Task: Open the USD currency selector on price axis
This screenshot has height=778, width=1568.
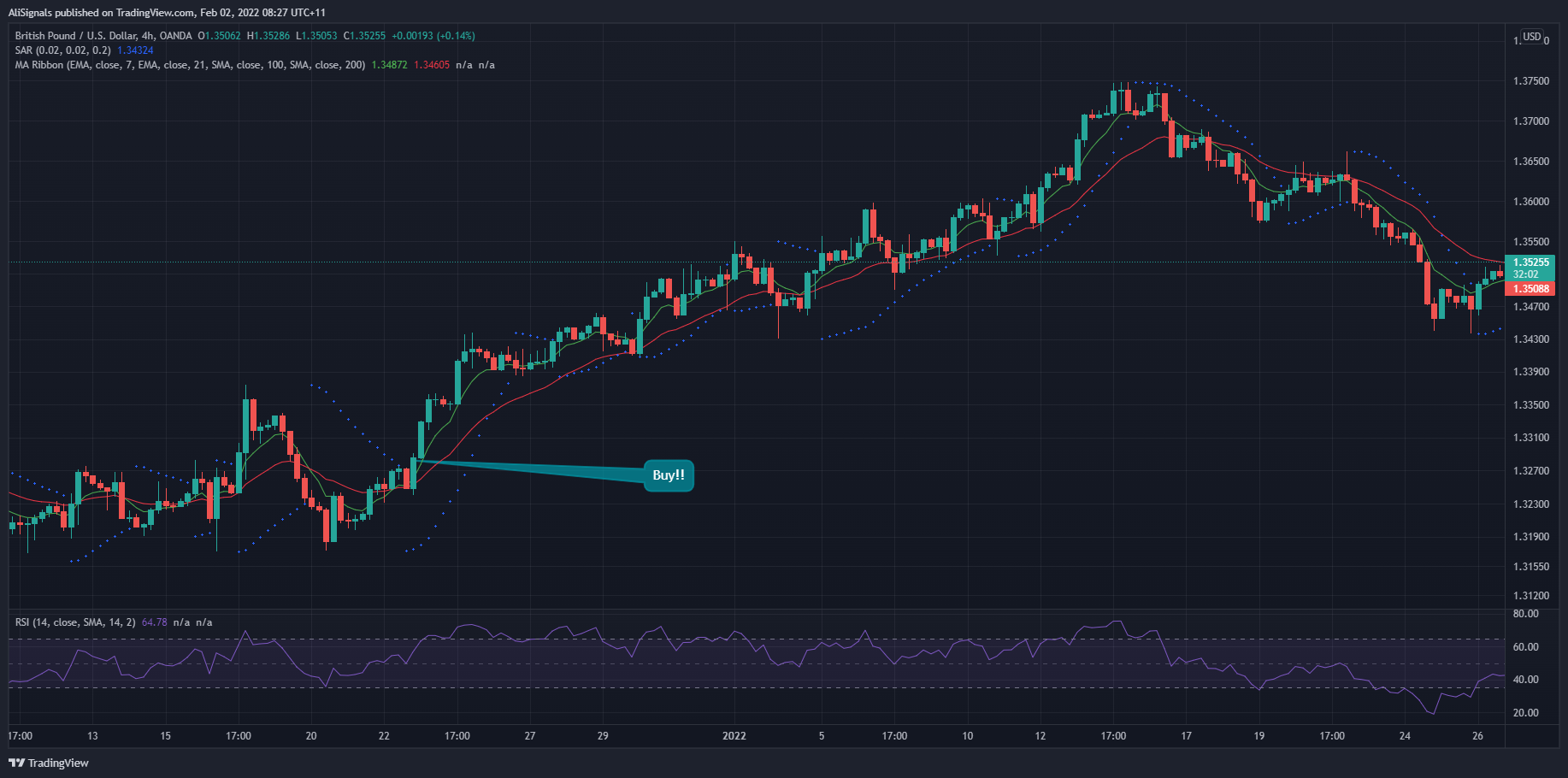Action: (x=1532, y=37)
